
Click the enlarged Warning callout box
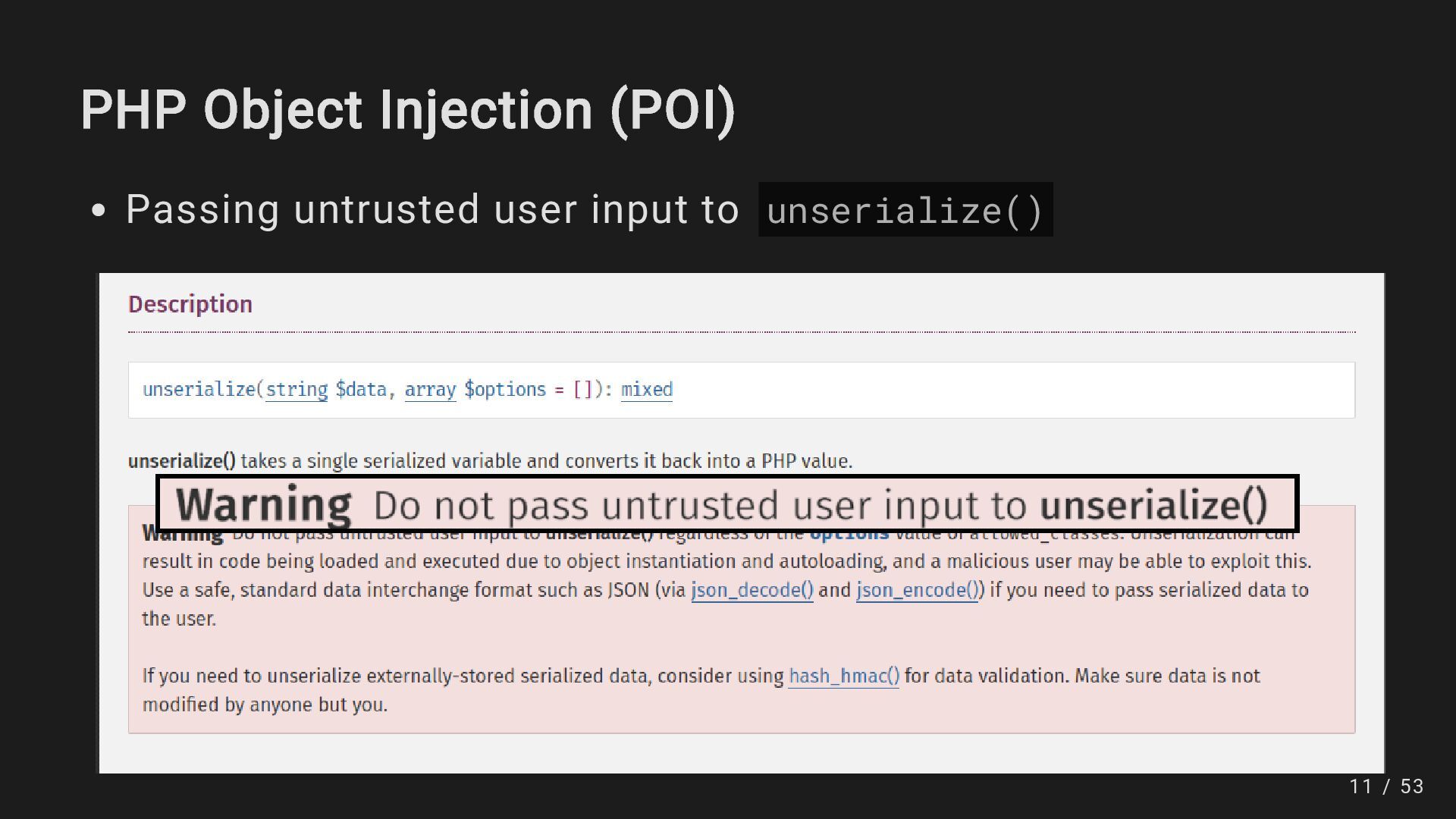(727, 504)
